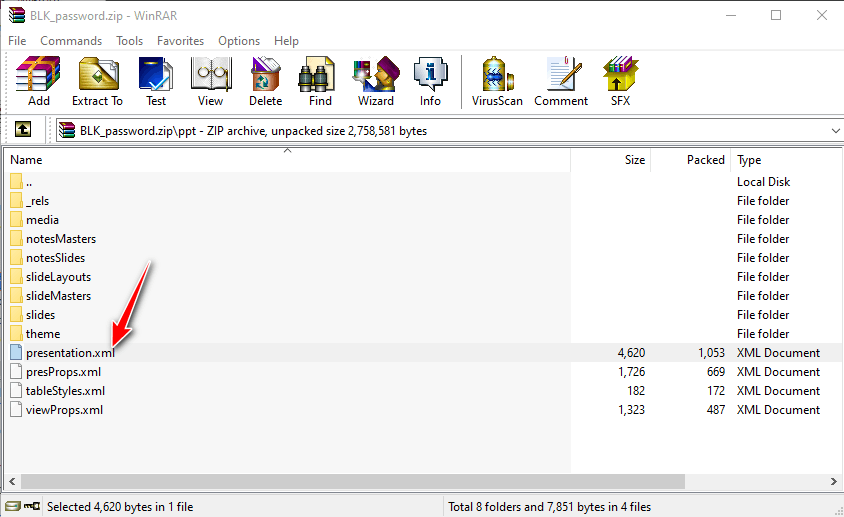Sort files by Size column header
The height and width of the screenshot is (517, 844).
(x=610, y=160)
